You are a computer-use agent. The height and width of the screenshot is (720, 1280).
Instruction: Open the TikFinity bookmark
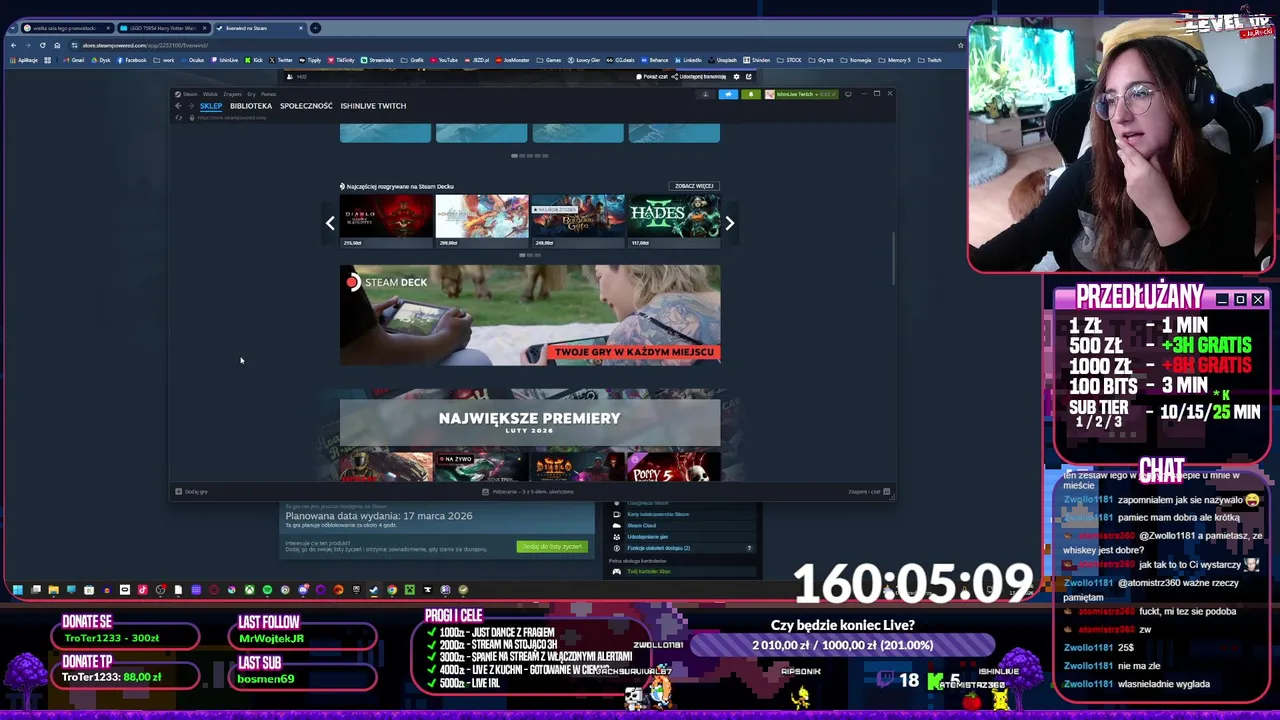[340, 60]
